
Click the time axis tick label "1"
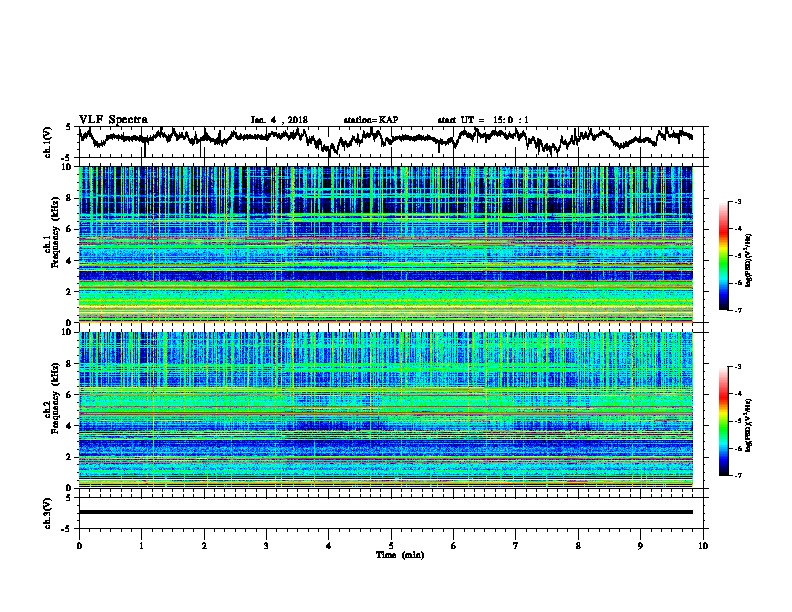[141, 546]
